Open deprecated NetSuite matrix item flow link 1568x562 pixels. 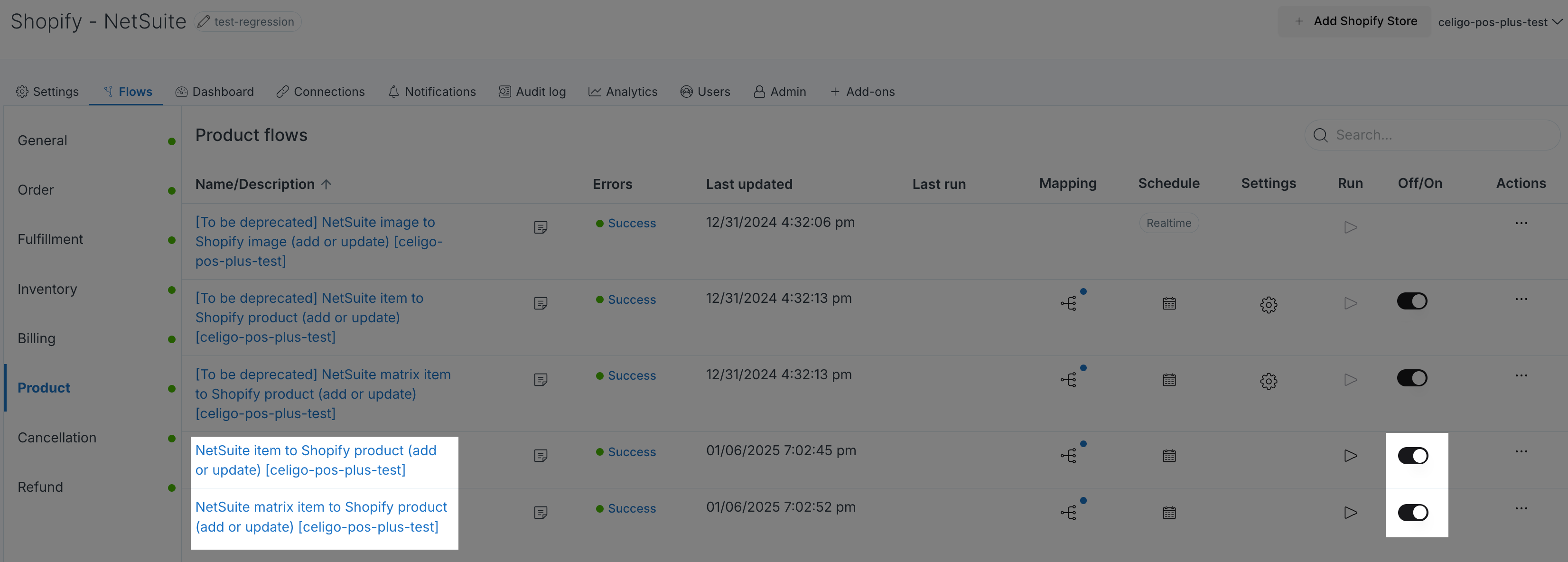(323, 394)
